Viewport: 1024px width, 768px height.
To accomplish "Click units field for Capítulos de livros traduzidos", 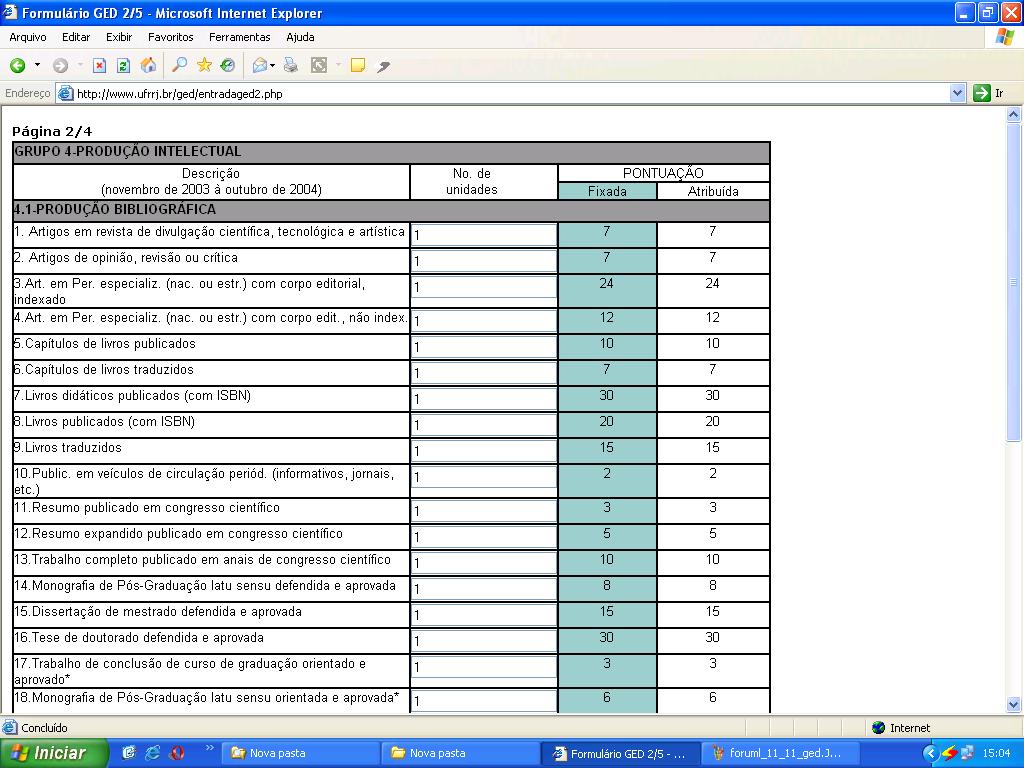I will point(483,373).
